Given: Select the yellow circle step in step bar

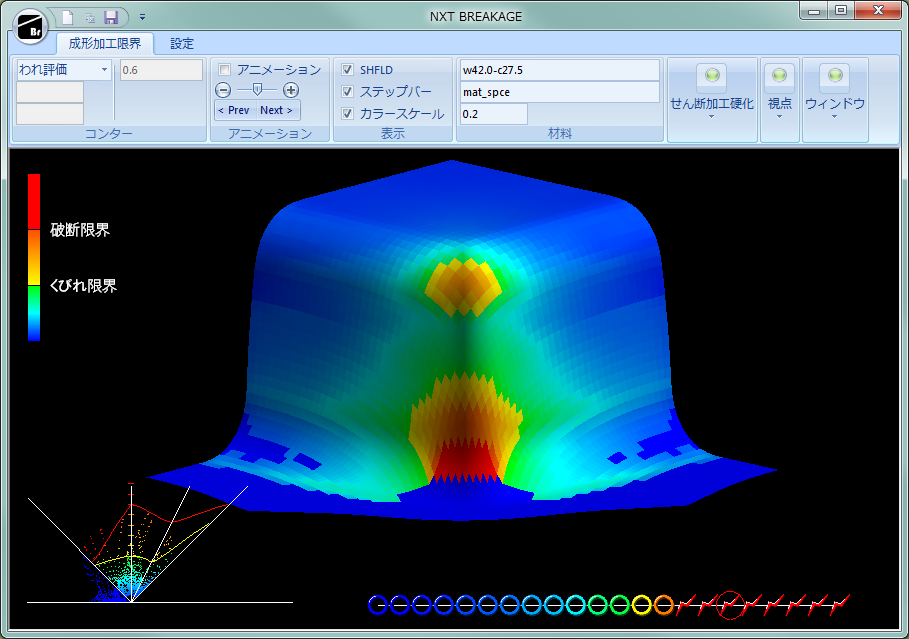Looking at the screenshot, I should click(x=641, y=604).
